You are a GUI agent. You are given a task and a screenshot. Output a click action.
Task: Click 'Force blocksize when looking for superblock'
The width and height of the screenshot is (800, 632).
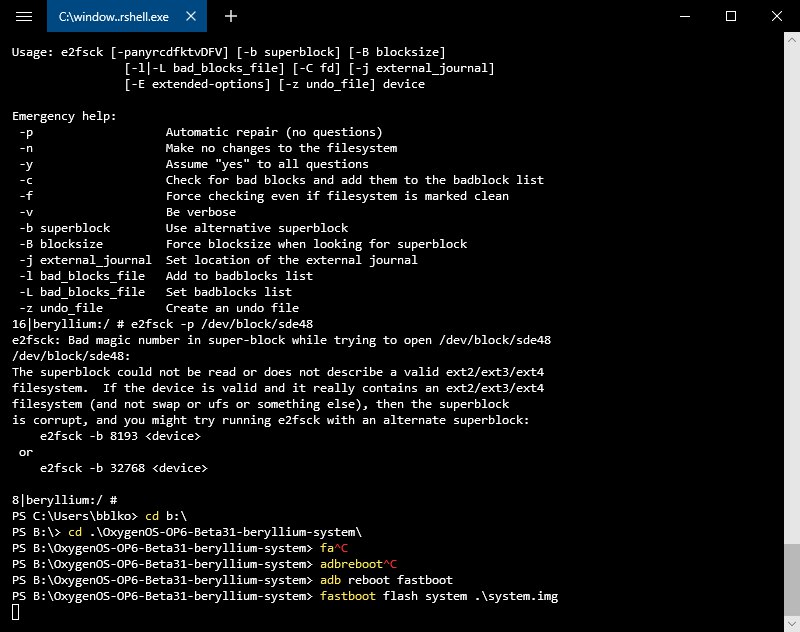316,244
